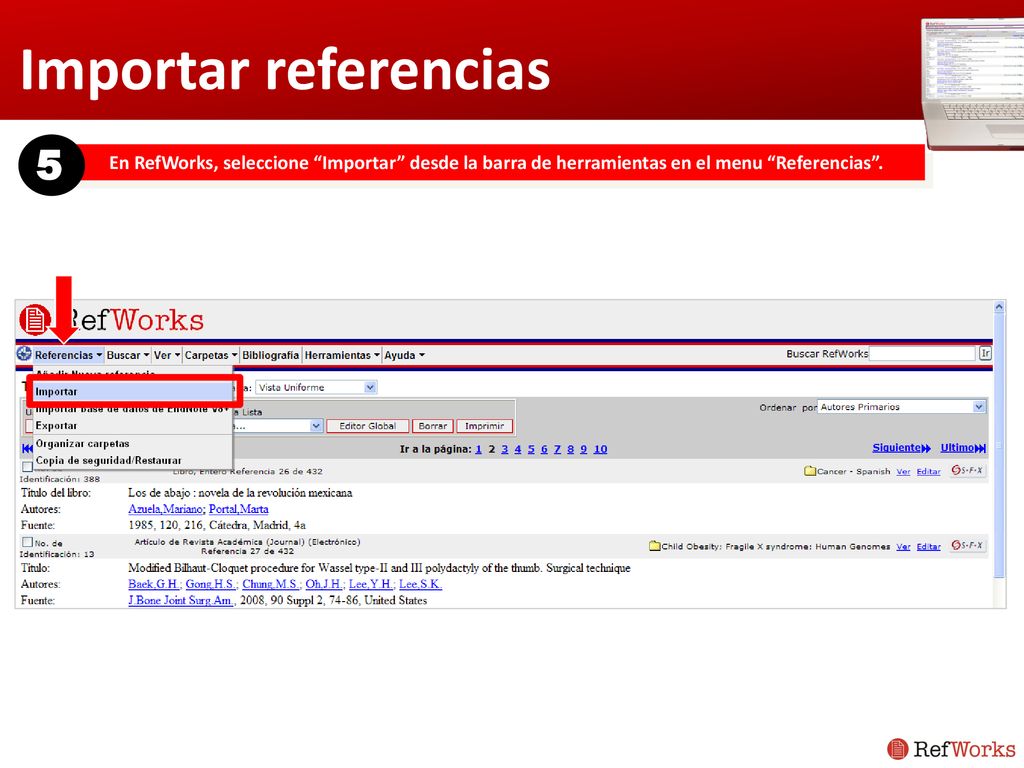
Task: Open the Carpetas menu
Action: (211, 355)
